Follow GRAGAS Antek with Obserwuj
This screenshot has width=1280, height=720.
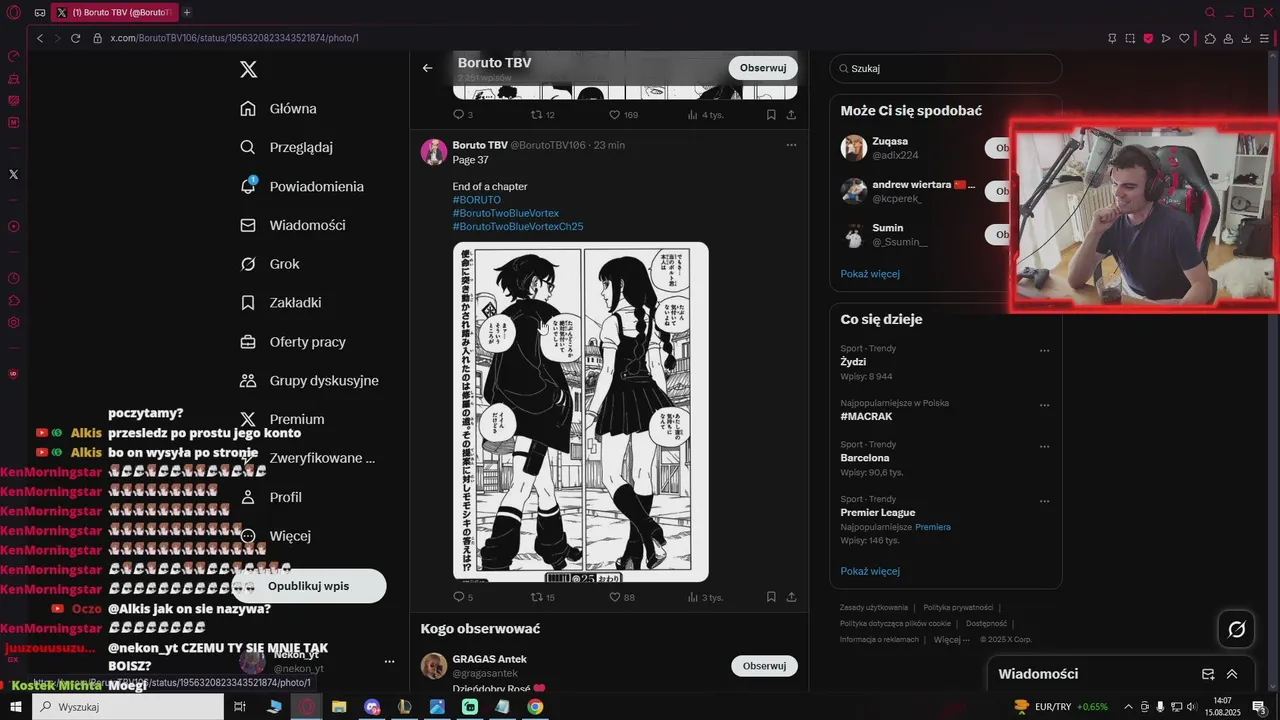pyautogui.click(x=763, y=666)
